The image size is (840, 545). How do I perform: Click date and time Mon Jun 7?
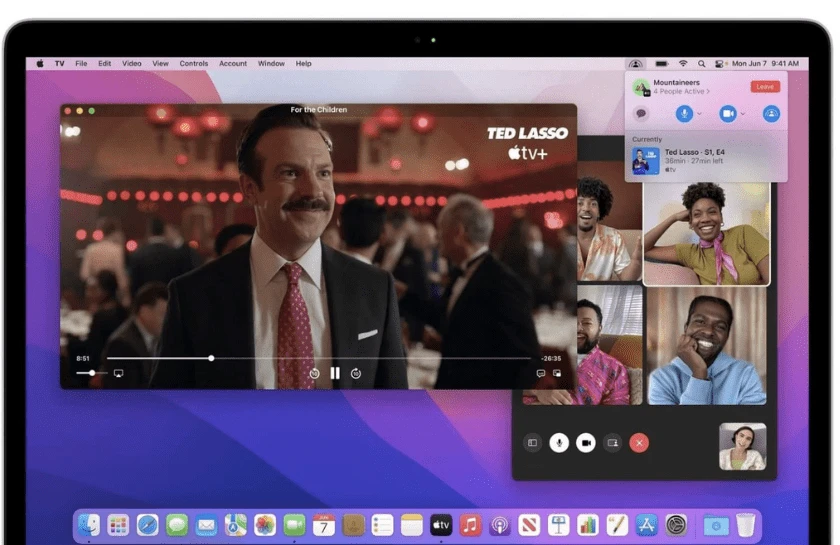click(x=766, y=63)
